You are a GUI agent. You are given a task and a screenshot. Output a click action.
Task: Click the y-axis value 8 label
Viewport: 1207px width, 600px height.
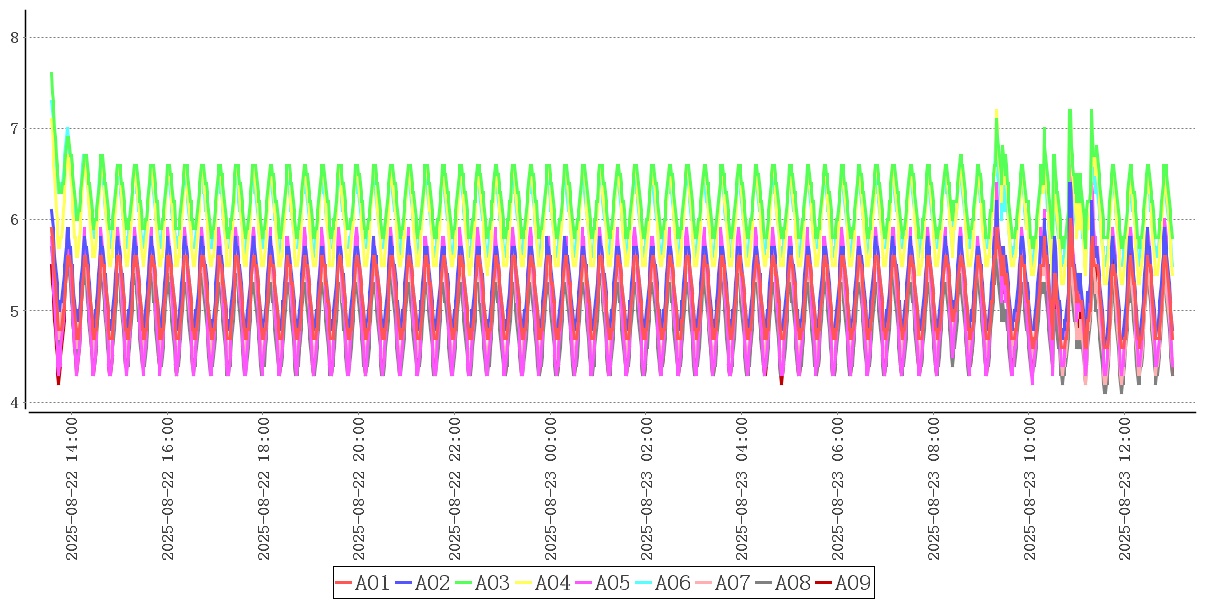(14, 37)
